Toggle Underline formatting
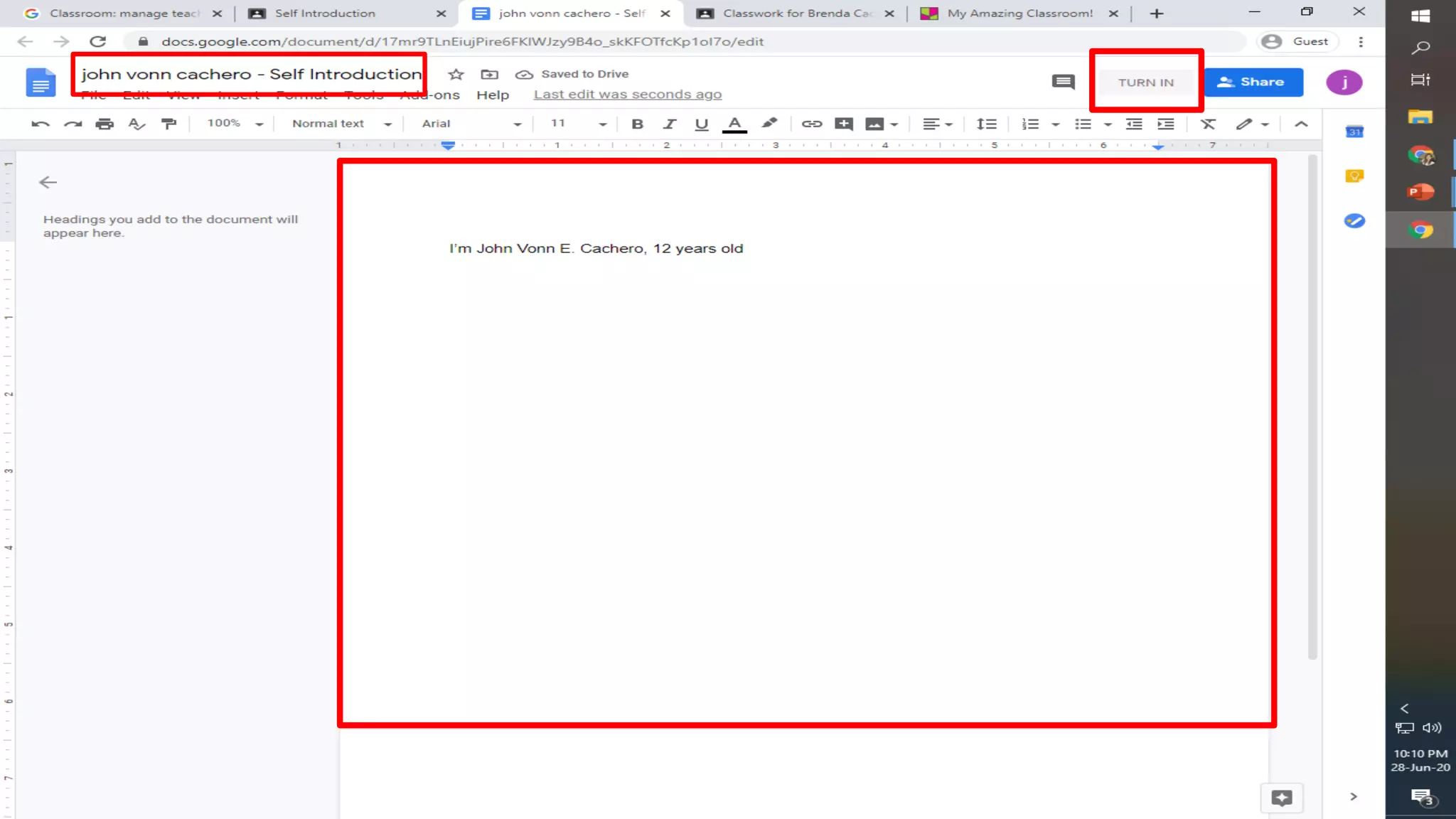Screen dimensions: 1456x819 (702, 124)
